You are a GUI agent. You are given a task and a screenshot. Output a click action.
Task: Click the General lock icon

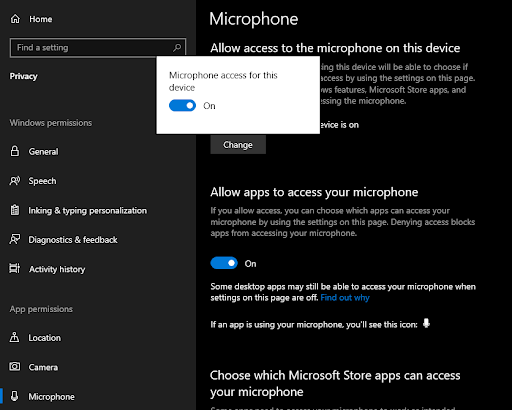[15, 151]
